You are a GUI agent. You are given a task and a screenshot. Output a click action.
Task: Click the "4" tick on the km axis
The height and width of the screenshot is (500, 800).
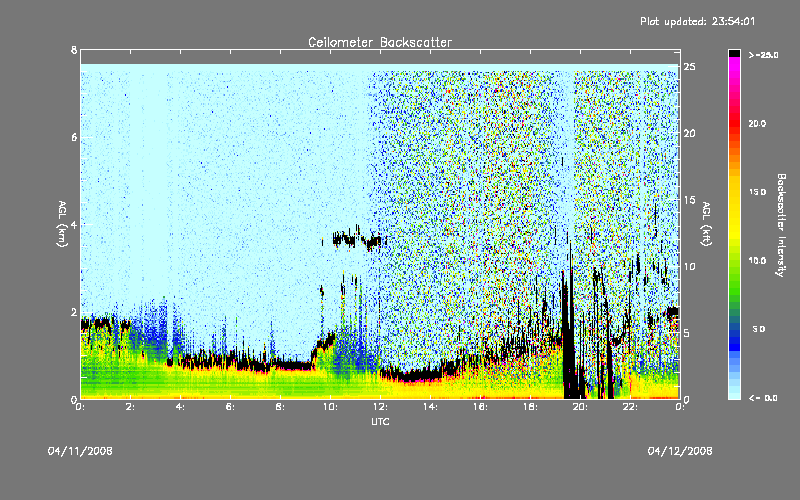(x=74, y=224)
